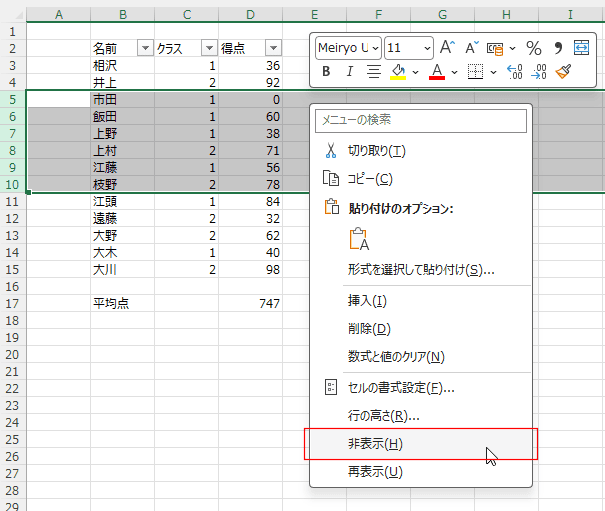This screenshot has height=511, width=605.
Task: Apply yellow fill color
Action: [398, 72]
